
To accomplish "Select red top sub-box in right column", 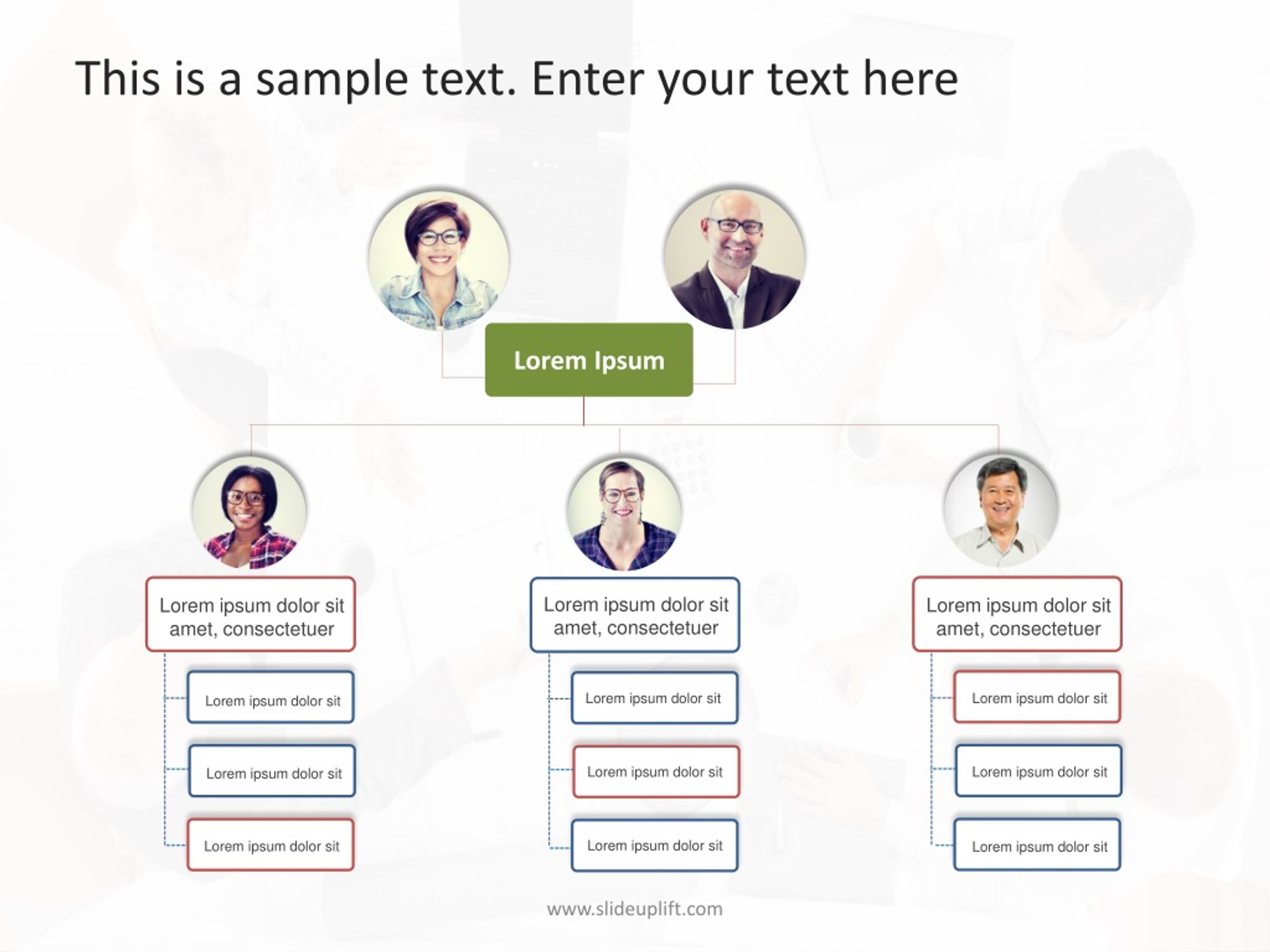I will pos(1037,697).
